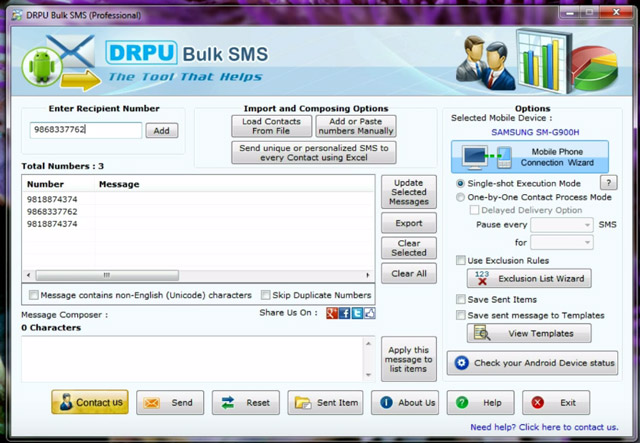Click the Number column header
The width and height of the screenshot is (640, 443).
pyautogui.click(x=59, y=184)
